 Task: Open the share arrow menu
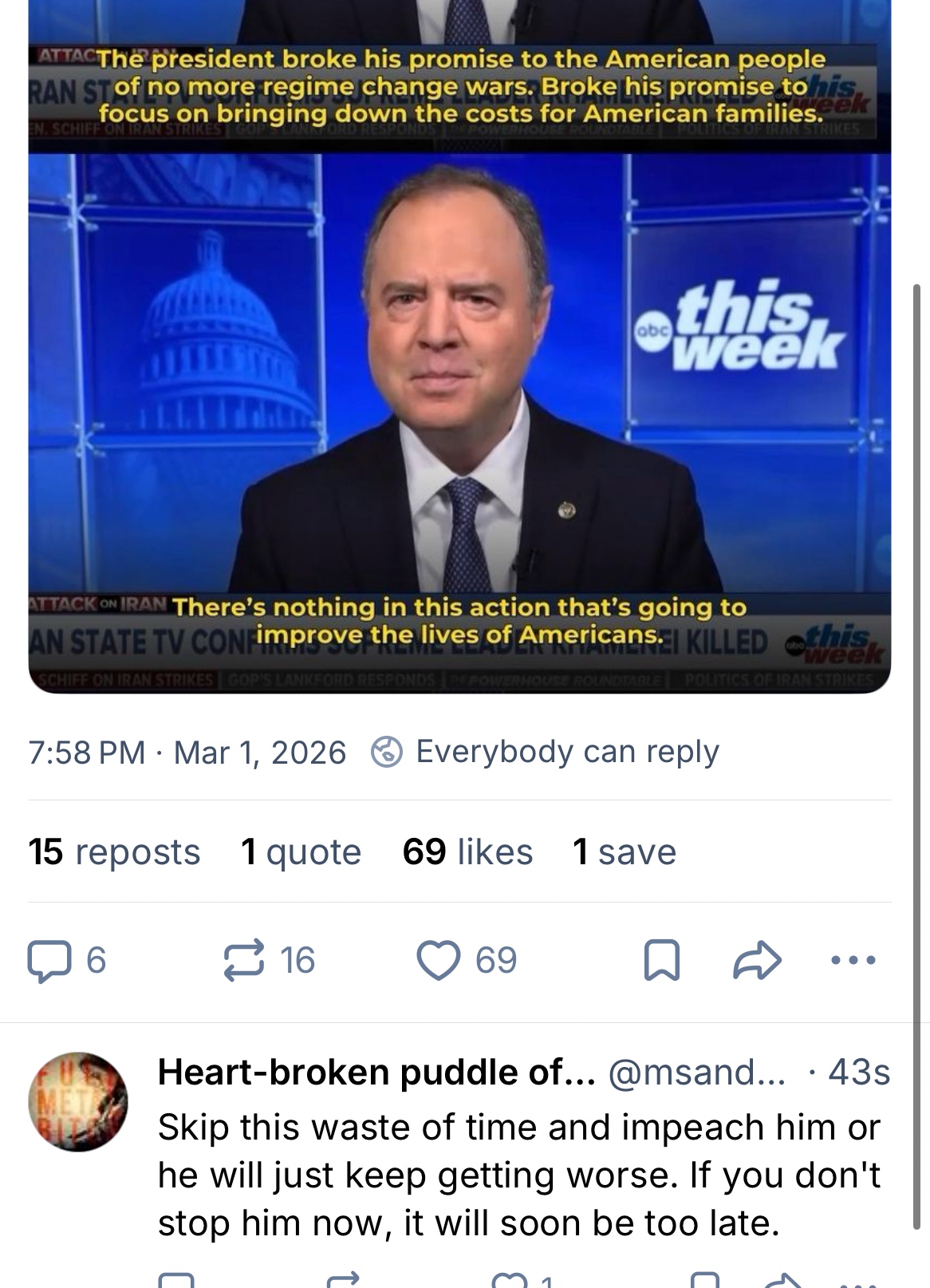[x=757, y=960]
